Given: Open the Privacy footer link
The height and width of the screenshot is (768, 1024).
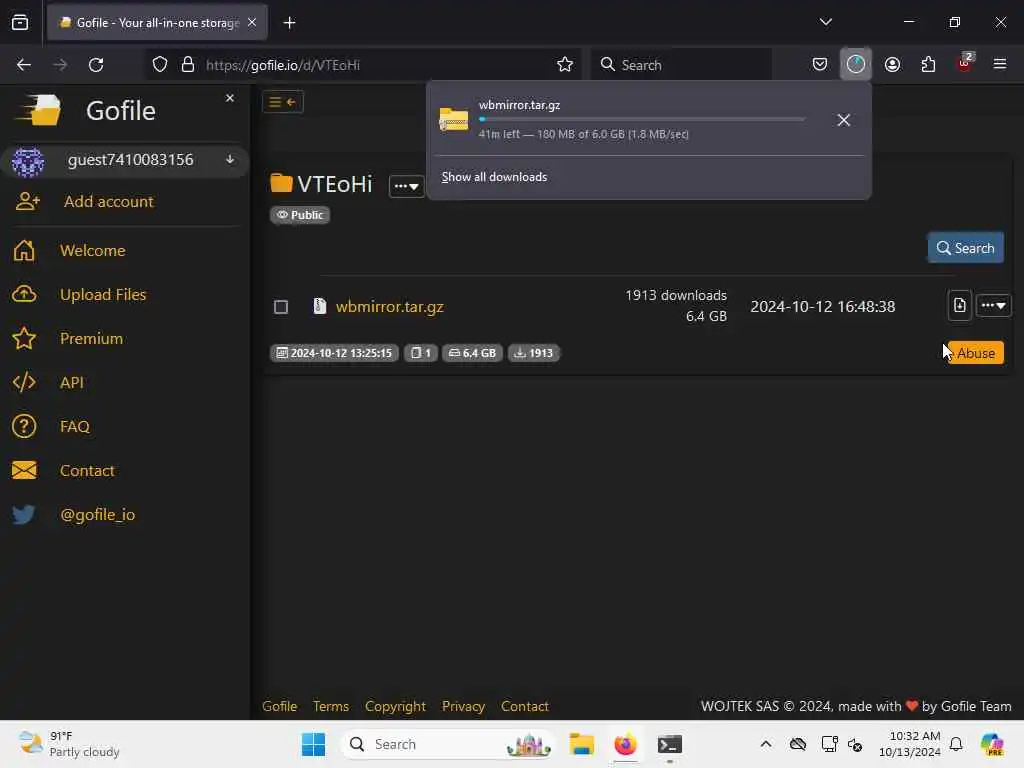Looking at the screenshot, I should tap(463, 706).
